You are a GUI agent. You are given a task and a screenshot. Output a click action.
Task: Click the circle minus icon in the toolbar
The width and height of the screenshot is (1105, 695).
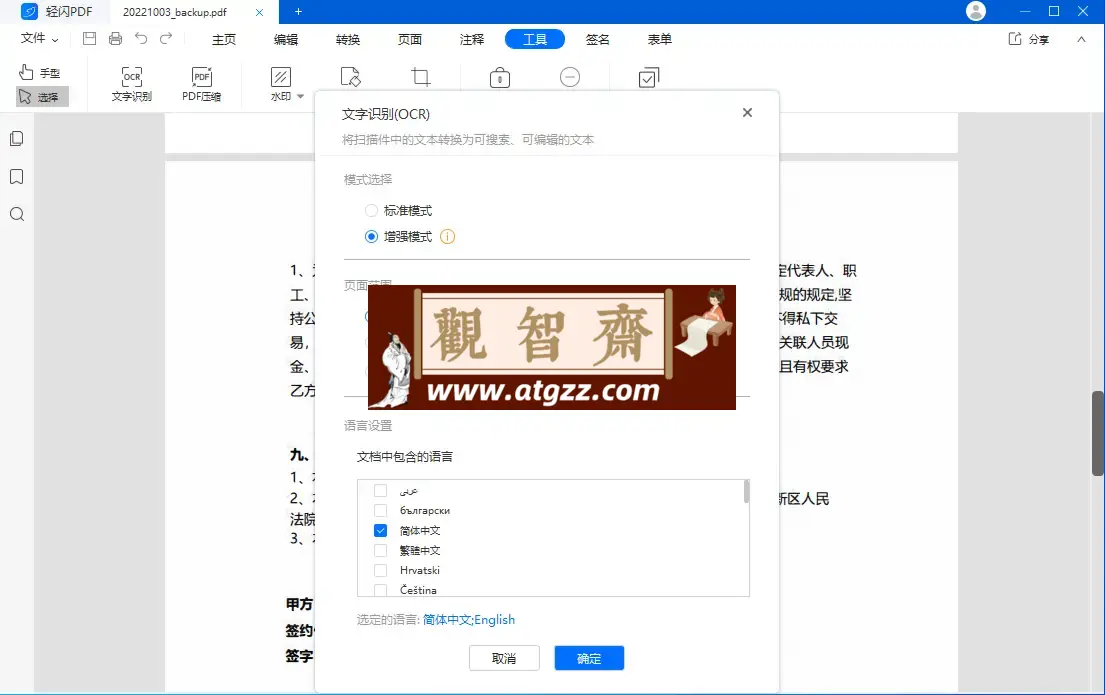(570, 77)
